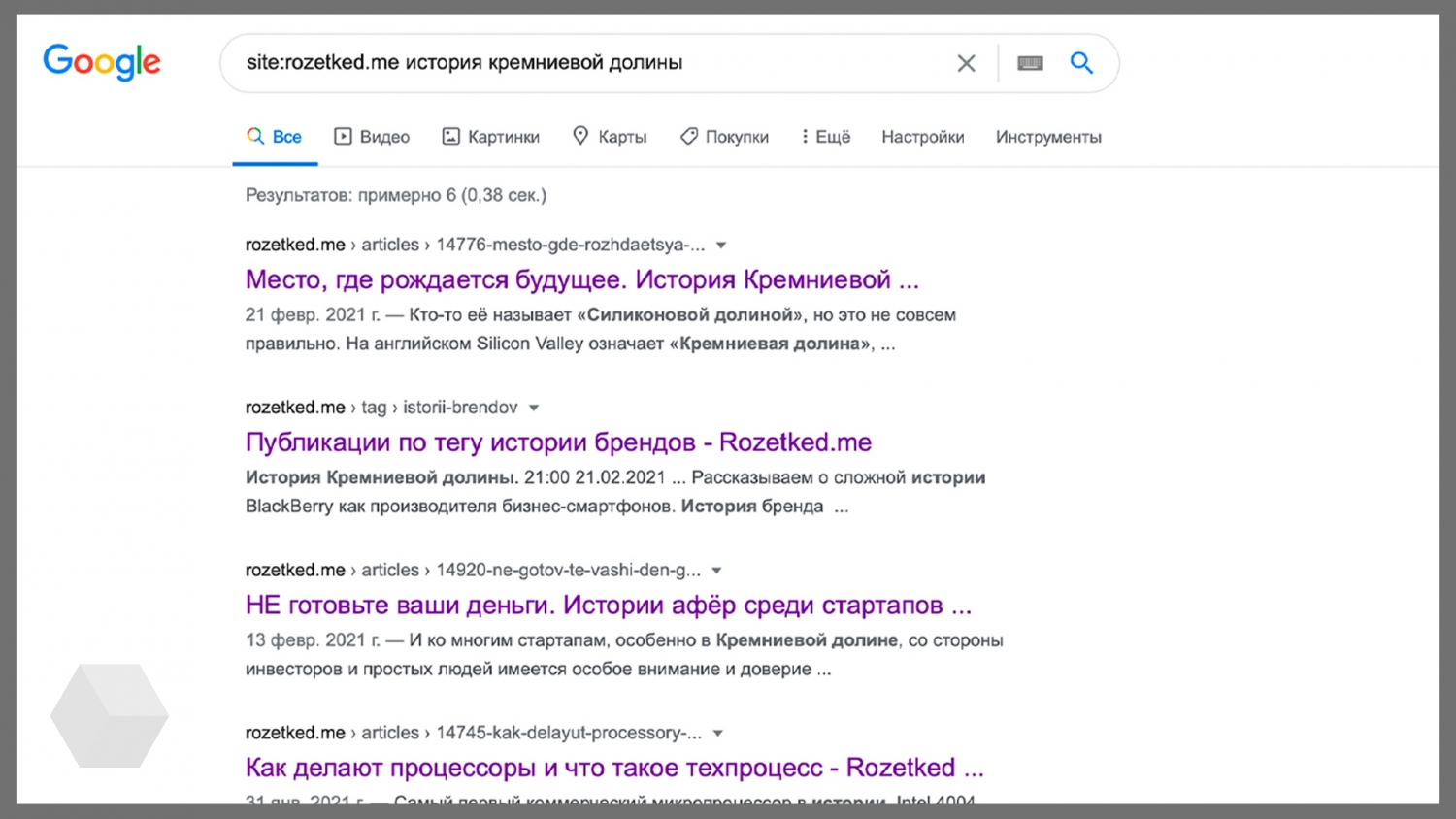1456x819 pixels.
Task: Click the Картинки image icon
Action: [x=450, y=136]
